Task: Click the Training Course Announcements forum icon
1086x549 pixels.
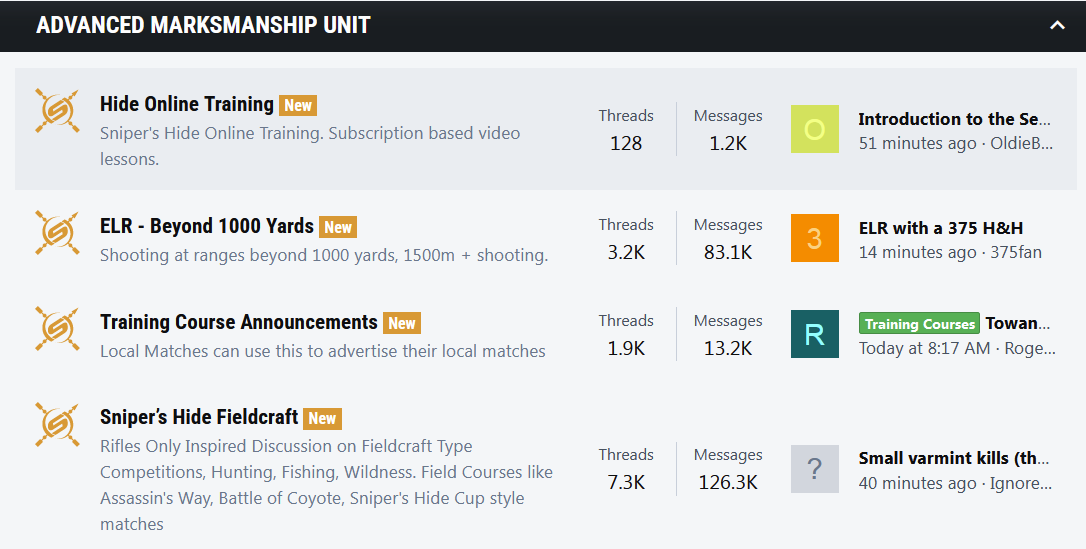Action: pos(57,329)
